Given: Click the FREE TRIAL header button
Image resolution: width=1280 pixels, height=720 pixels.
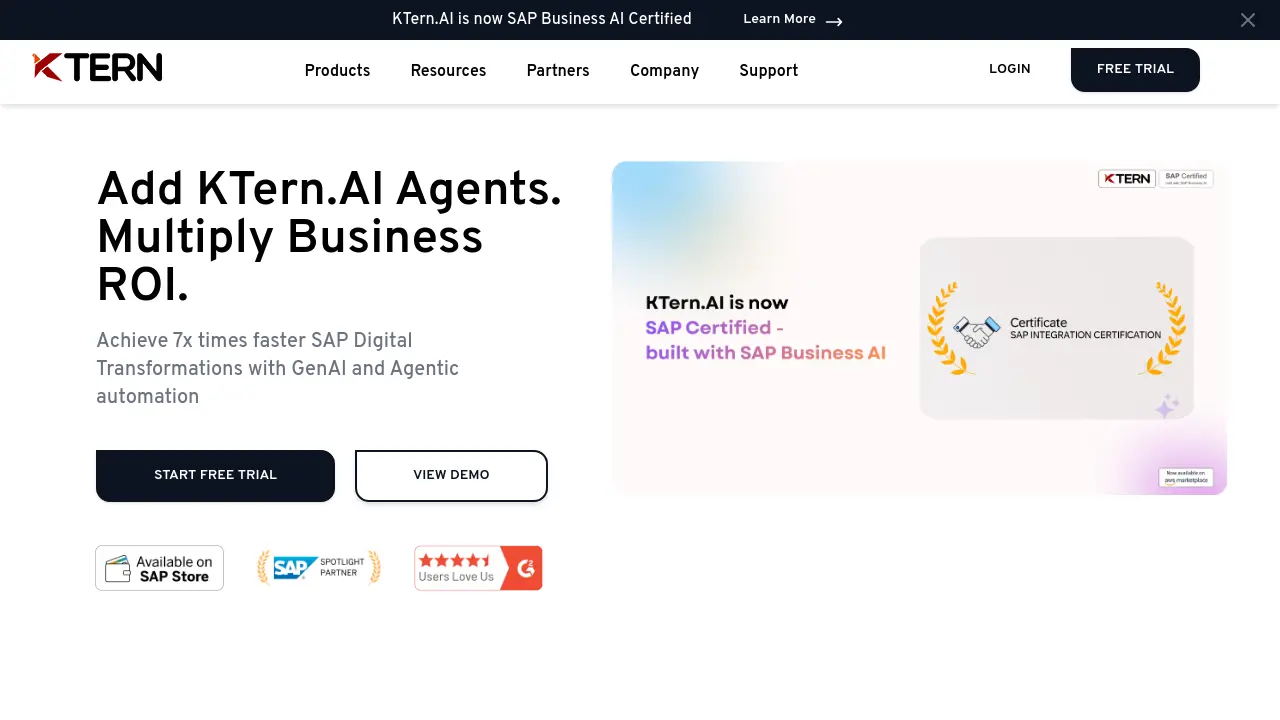Looking at the screenshot, I should [x=1135, y=69].
